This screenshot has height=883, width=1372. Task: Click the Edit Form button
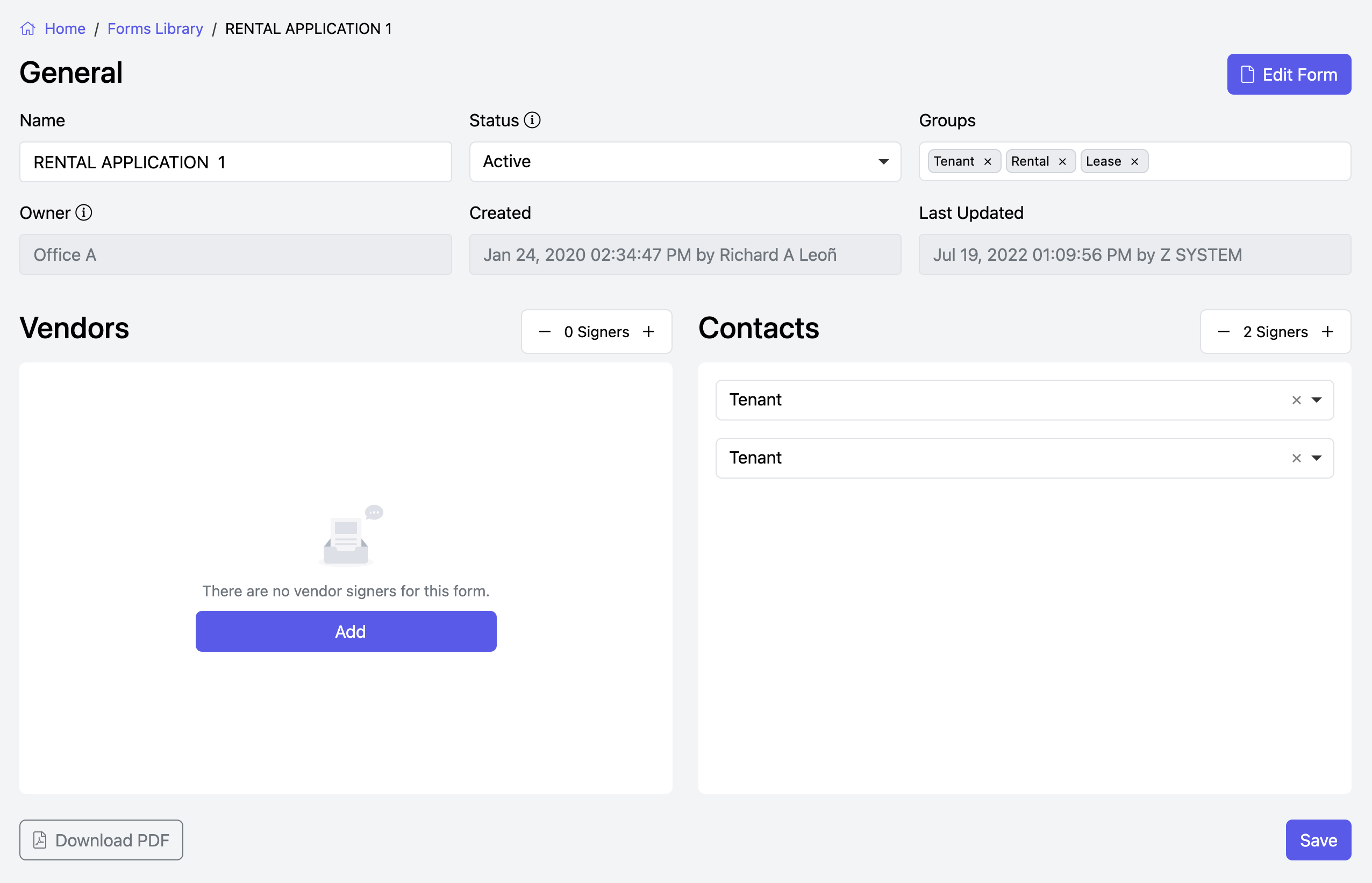(1288, 75)
